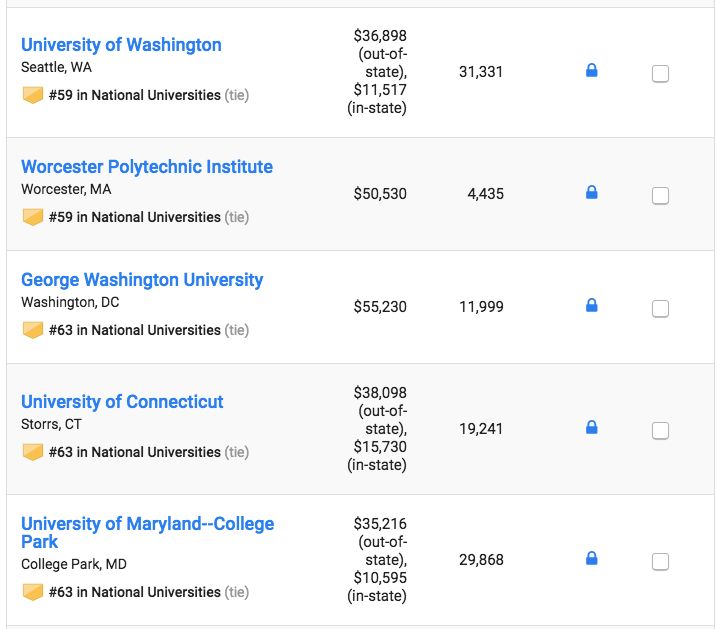The image size is (717, 629).
Task: Visit the University of Maryland--College Park link
Action: (x=147, y=524)
